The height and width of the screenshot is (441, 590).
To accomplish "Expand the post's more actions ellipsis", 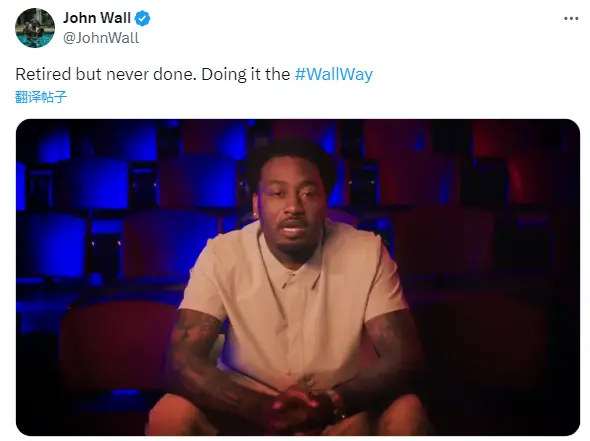I will [571, 18].
